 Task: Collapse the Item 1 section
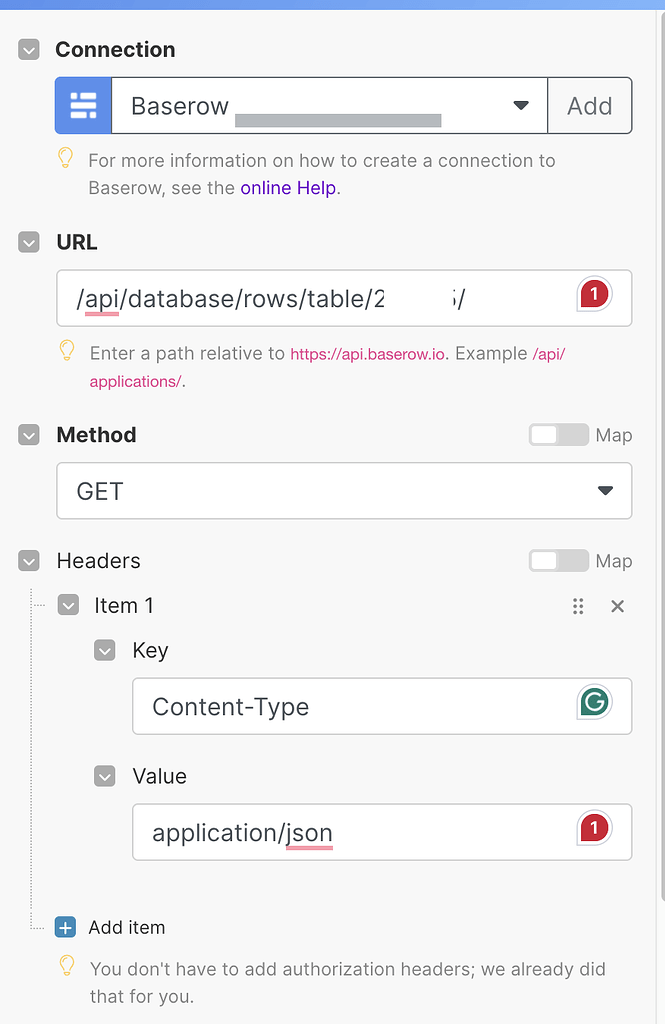(x=68, y=605)
